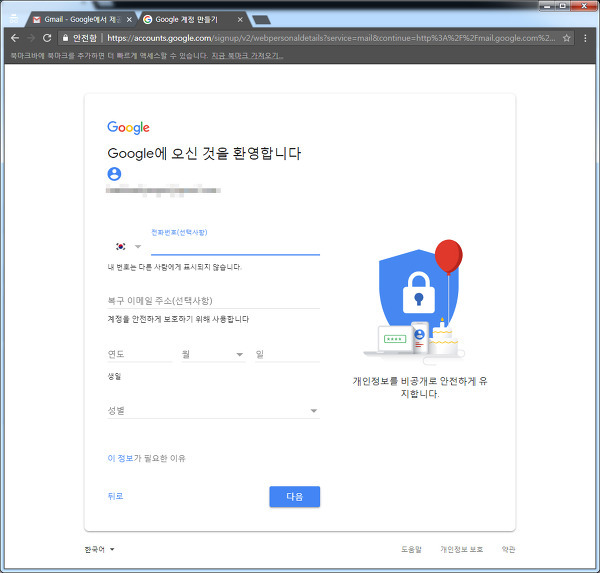Click the 복구 이메일 주소(선택사항) field
Viewport: 600px width, 573px height.
point(214,301)
